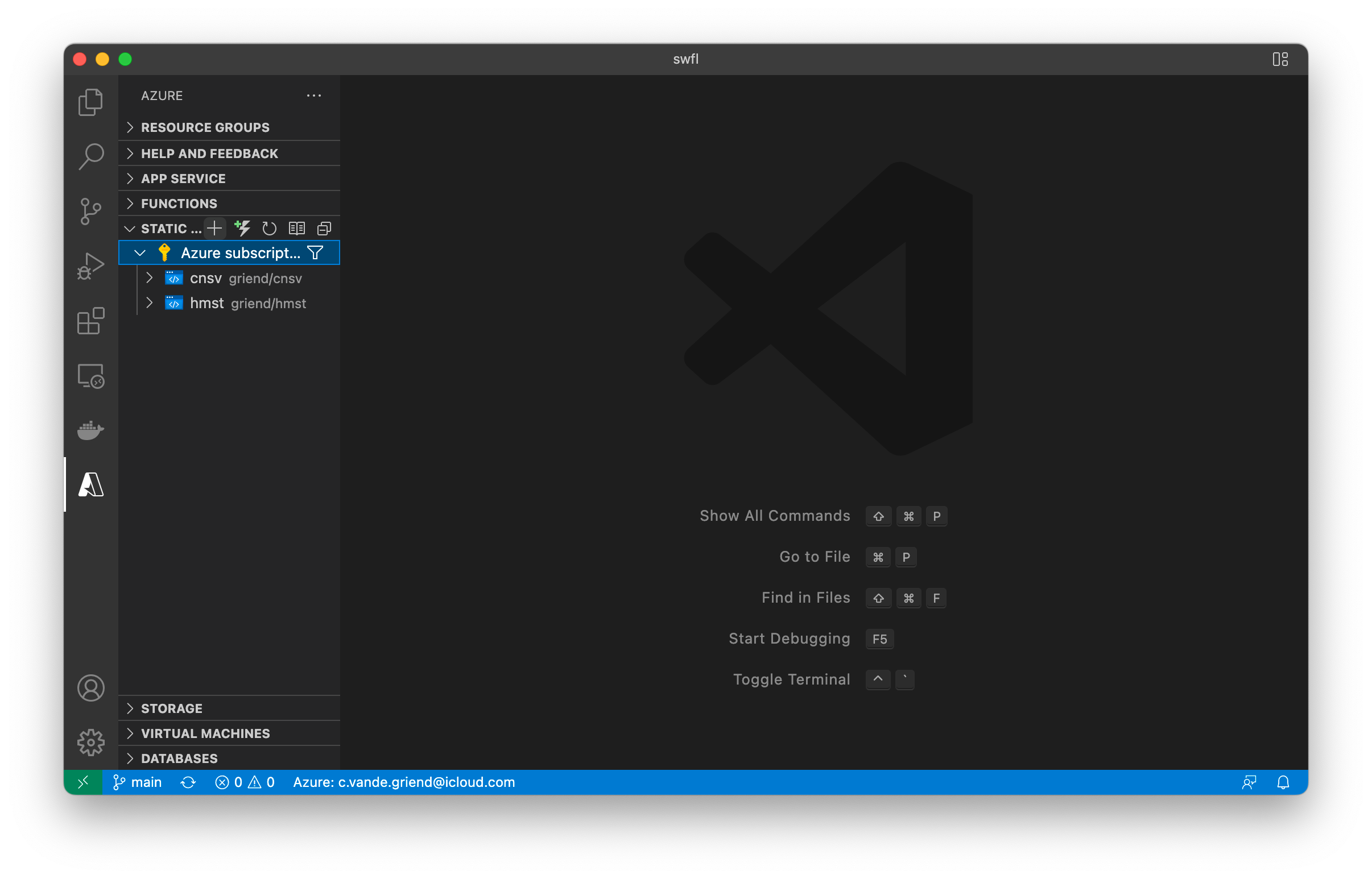Open the Static Web Apps documentation book icon

tap(297, 229)
